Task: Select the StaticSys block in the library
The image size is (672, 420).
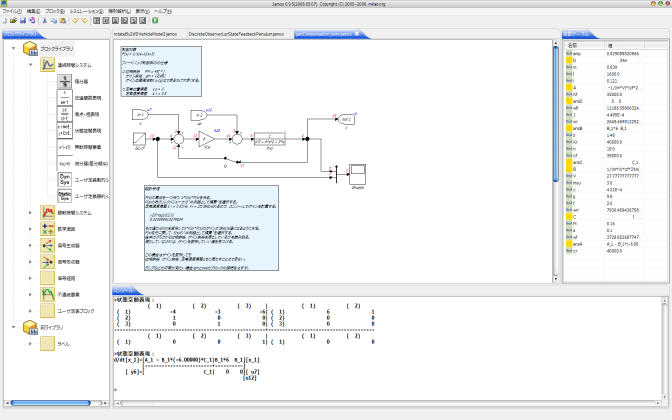Action: (x=65, y=195)
